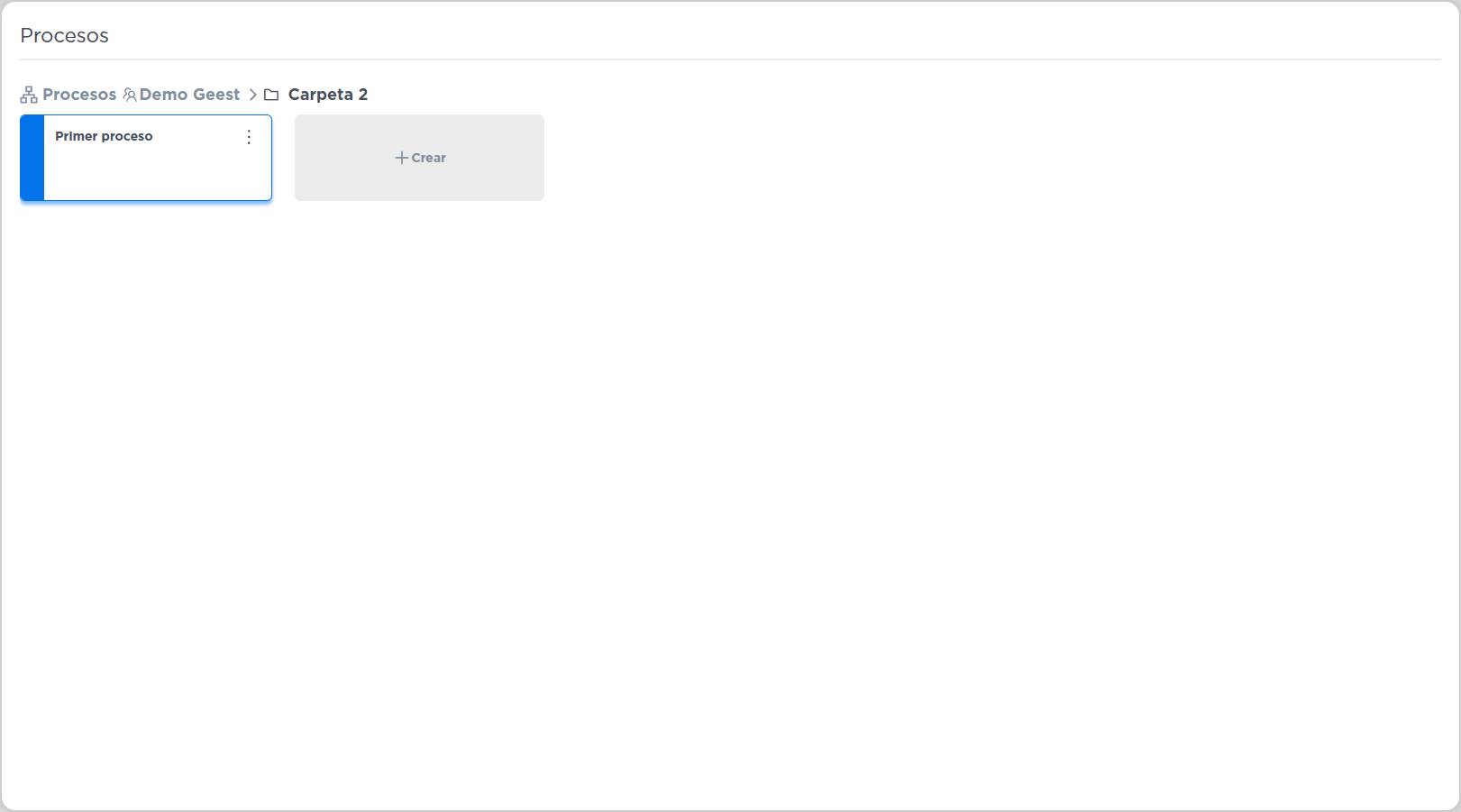The width and height of the screenshot is (1461, 812).
Task: Click the Crear label text
Action: tap(429, 158)
